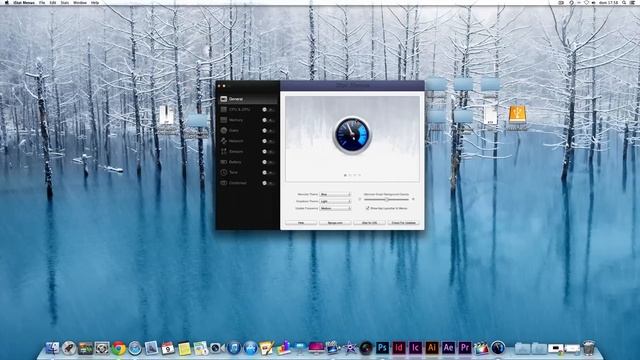Toggle the CPU & GPU switch
This screenshot has height=360, width=640.
(x=268, y=110)
